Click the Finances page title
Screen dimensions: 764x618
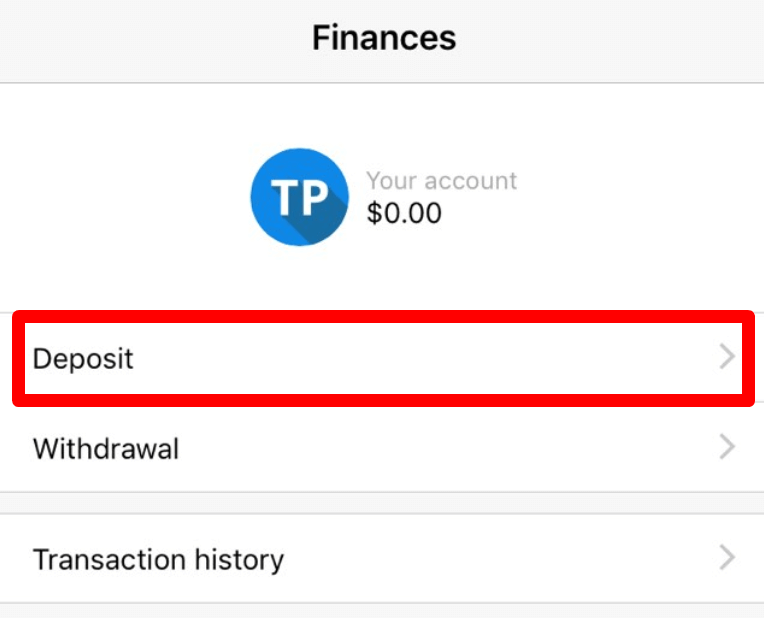pyautogui.click(x=383, y=38)
